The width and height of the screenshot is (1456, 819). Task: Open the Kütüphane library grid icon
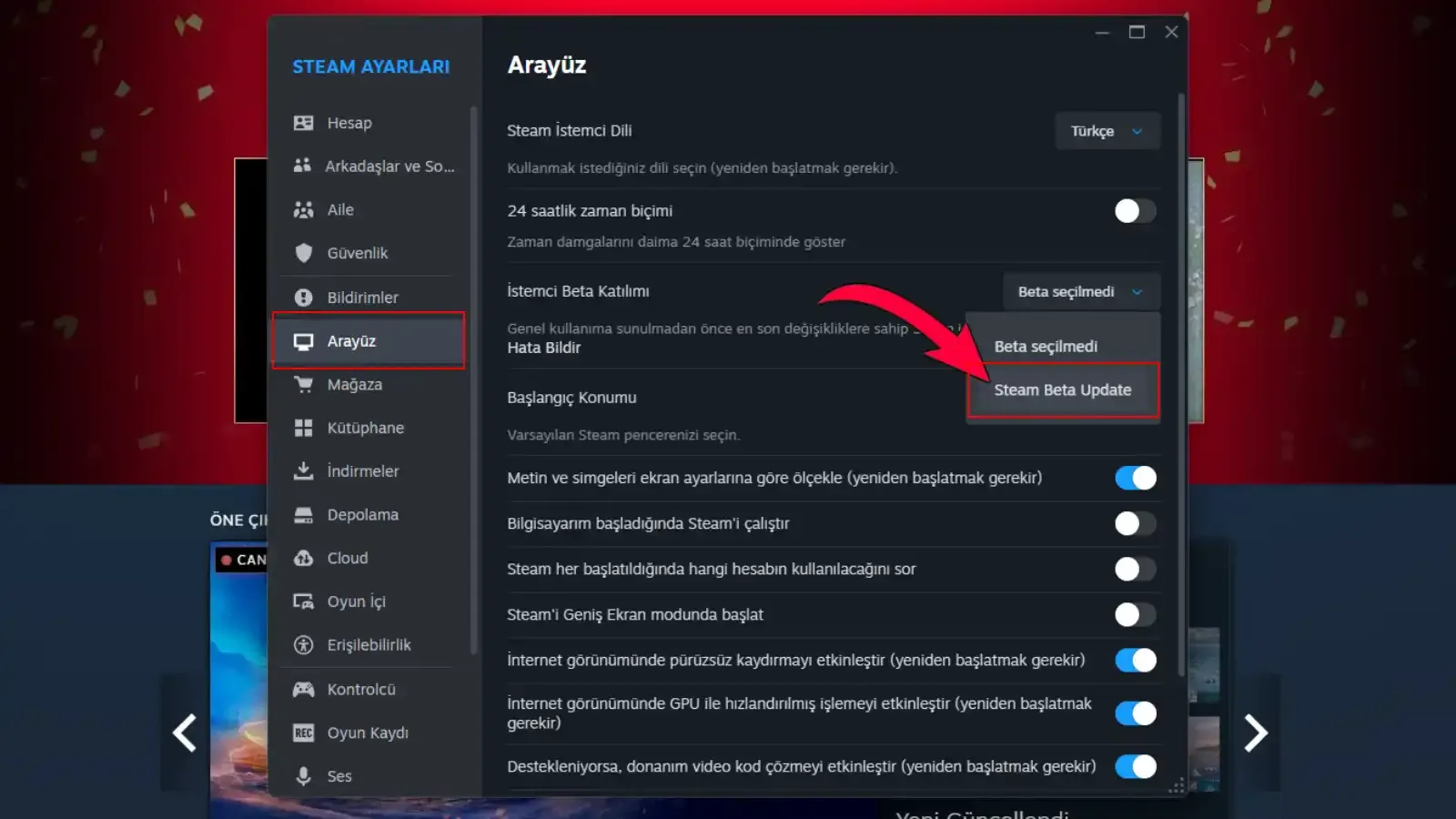[304, 428]
